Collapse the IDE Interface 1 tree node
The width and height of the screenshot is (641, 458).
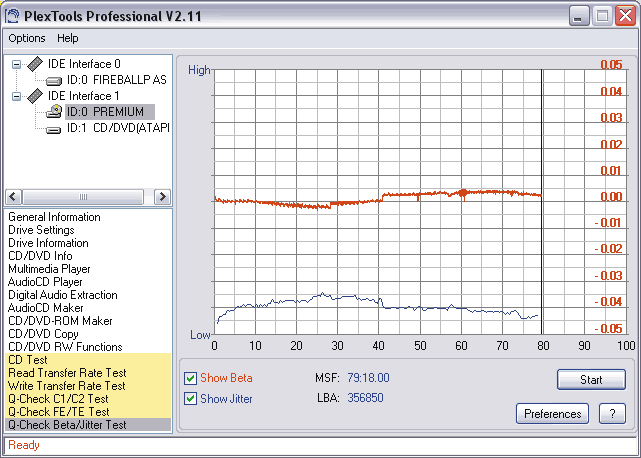(x=16, y=97)
